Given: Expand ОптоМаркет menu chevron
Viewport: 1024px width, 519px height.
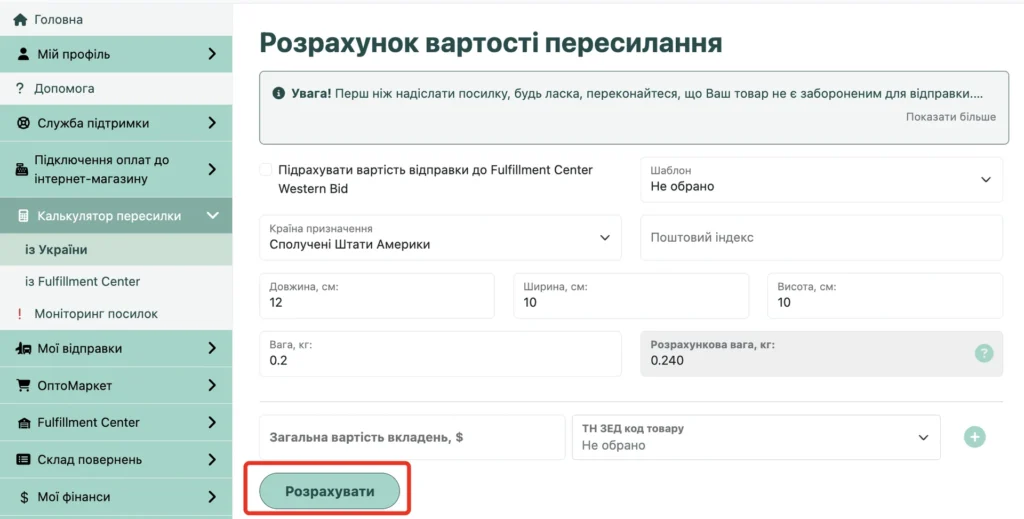Looking at the screenshot, I should [212, 386].
